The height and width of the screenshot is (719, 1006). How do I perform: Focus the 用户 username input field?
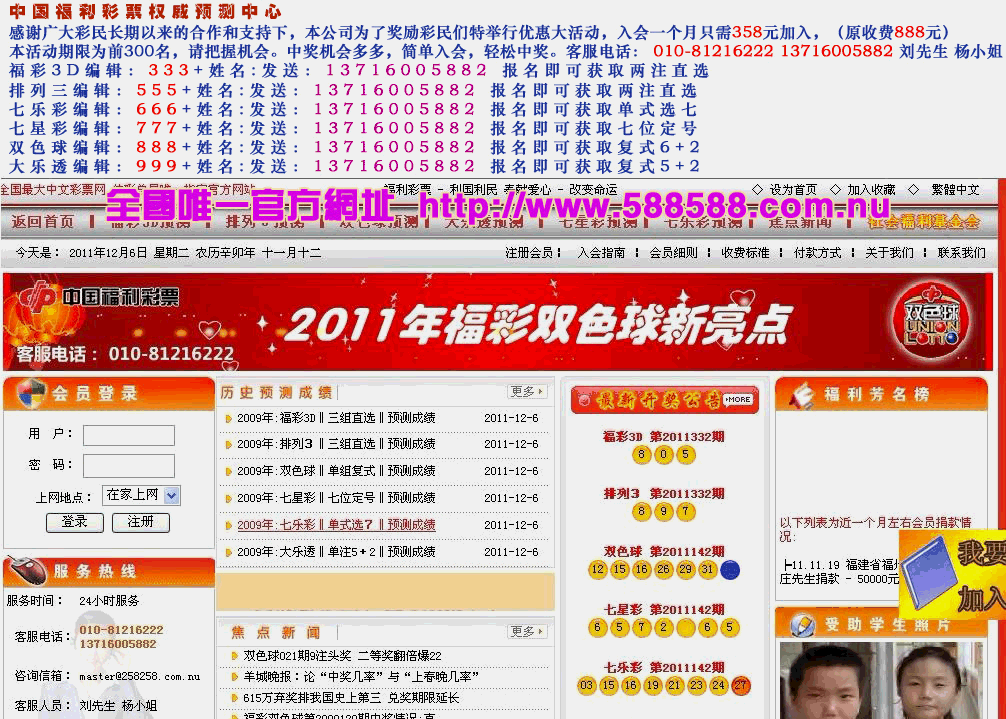129,435
